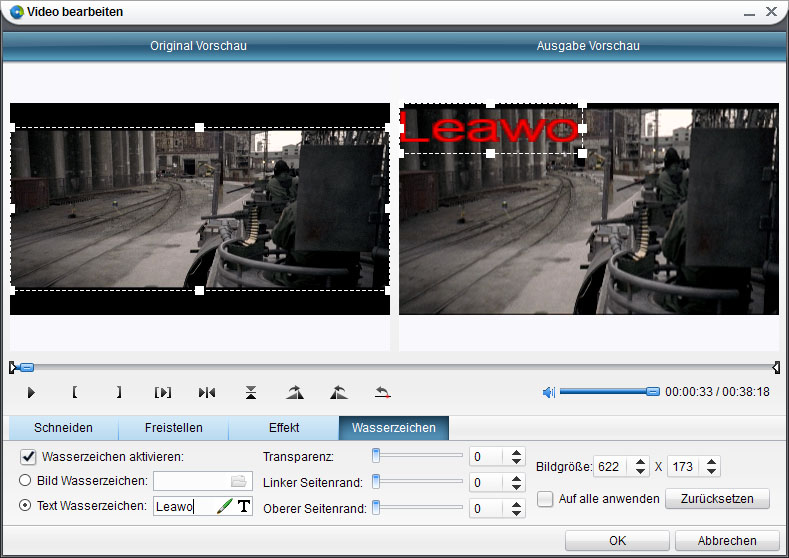
Task: Open the font settings T icon
Action: coord(243,506)
